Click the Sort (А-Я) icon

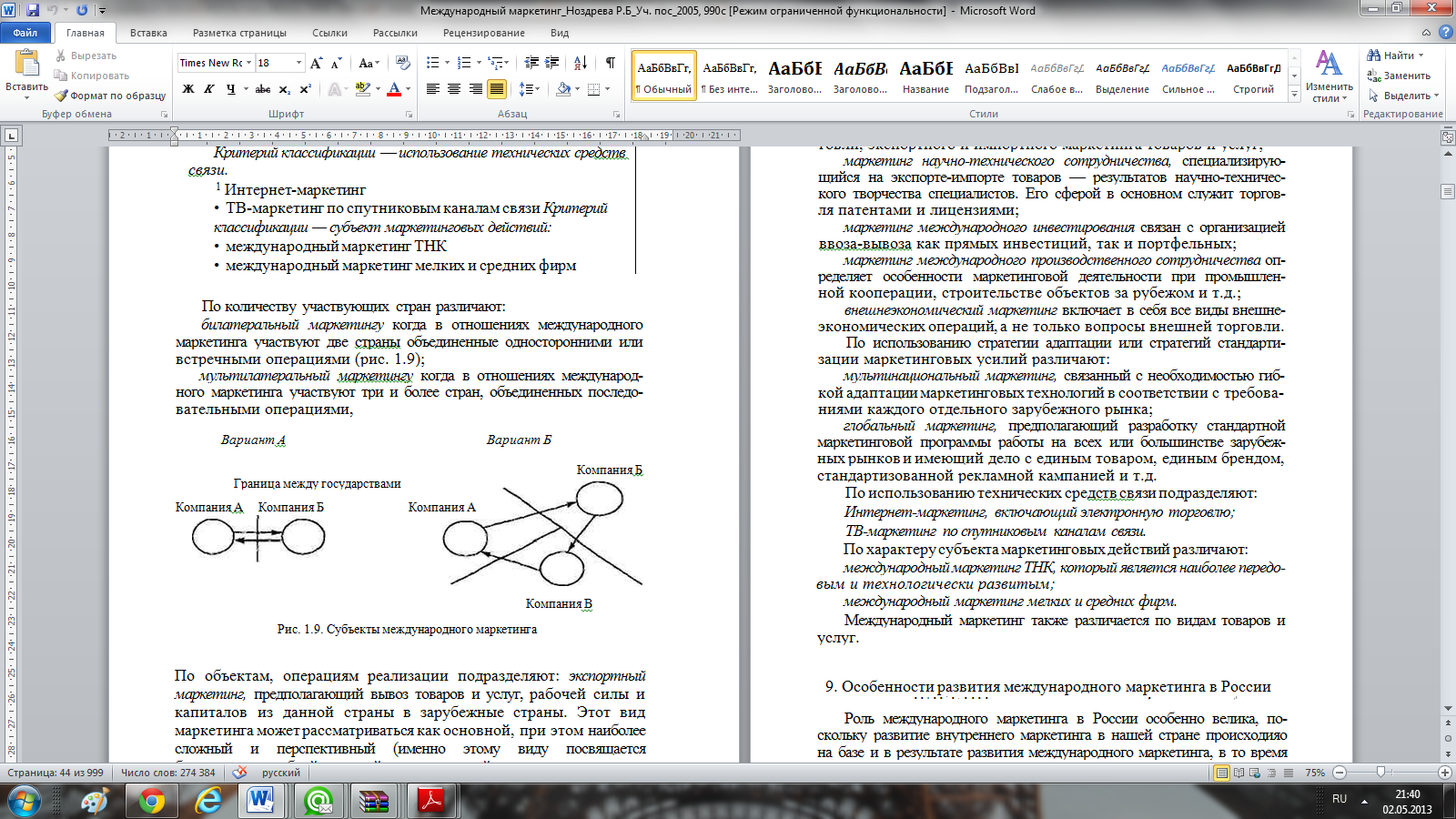(x=581, y=63)
